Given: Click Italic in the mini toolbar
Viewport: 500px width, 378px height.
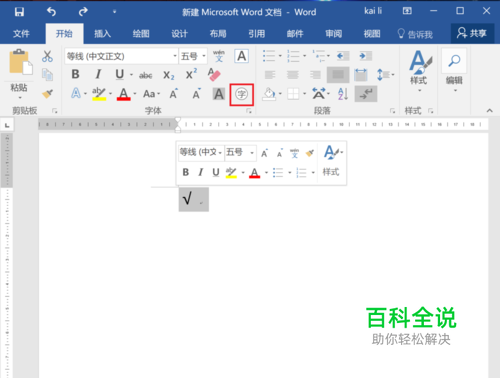Looking at the screenshot, I should click(200, 172).
